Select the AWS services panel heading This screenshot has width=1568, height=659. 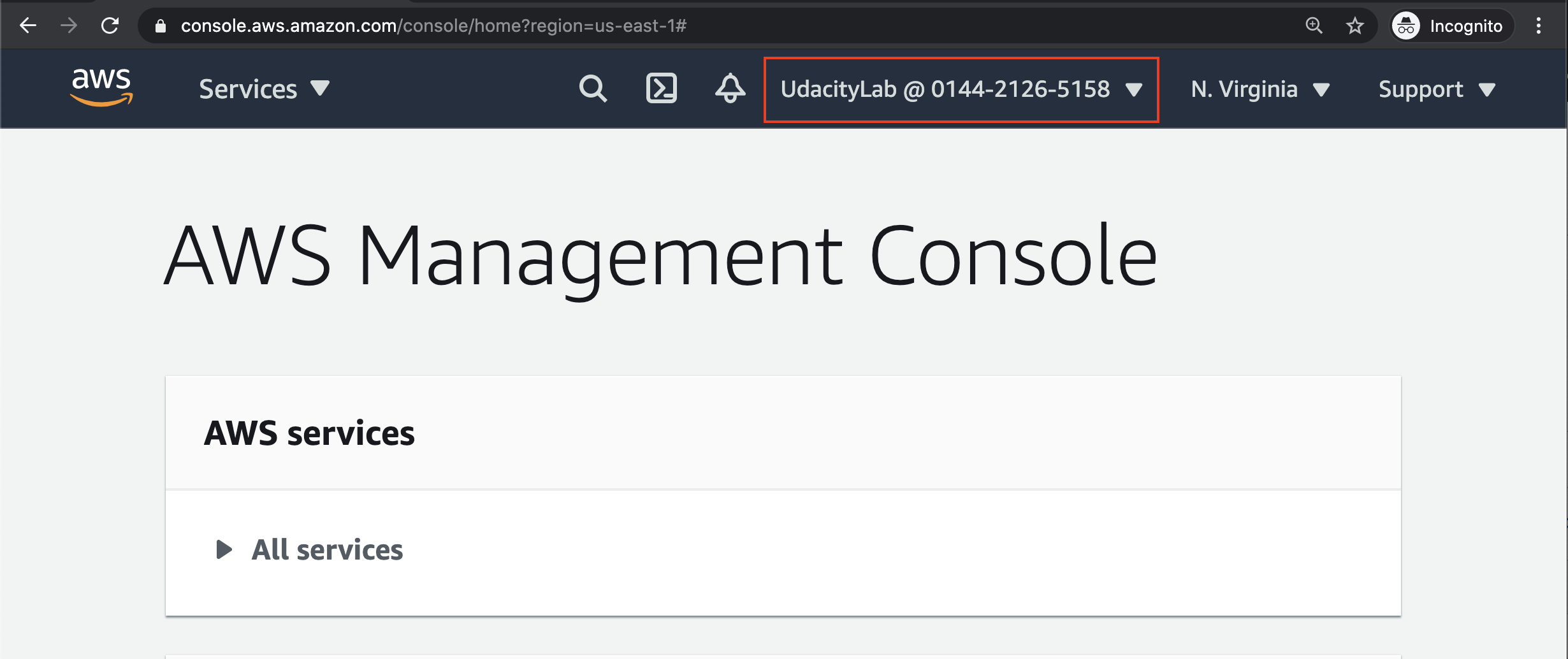click(309, 433)
